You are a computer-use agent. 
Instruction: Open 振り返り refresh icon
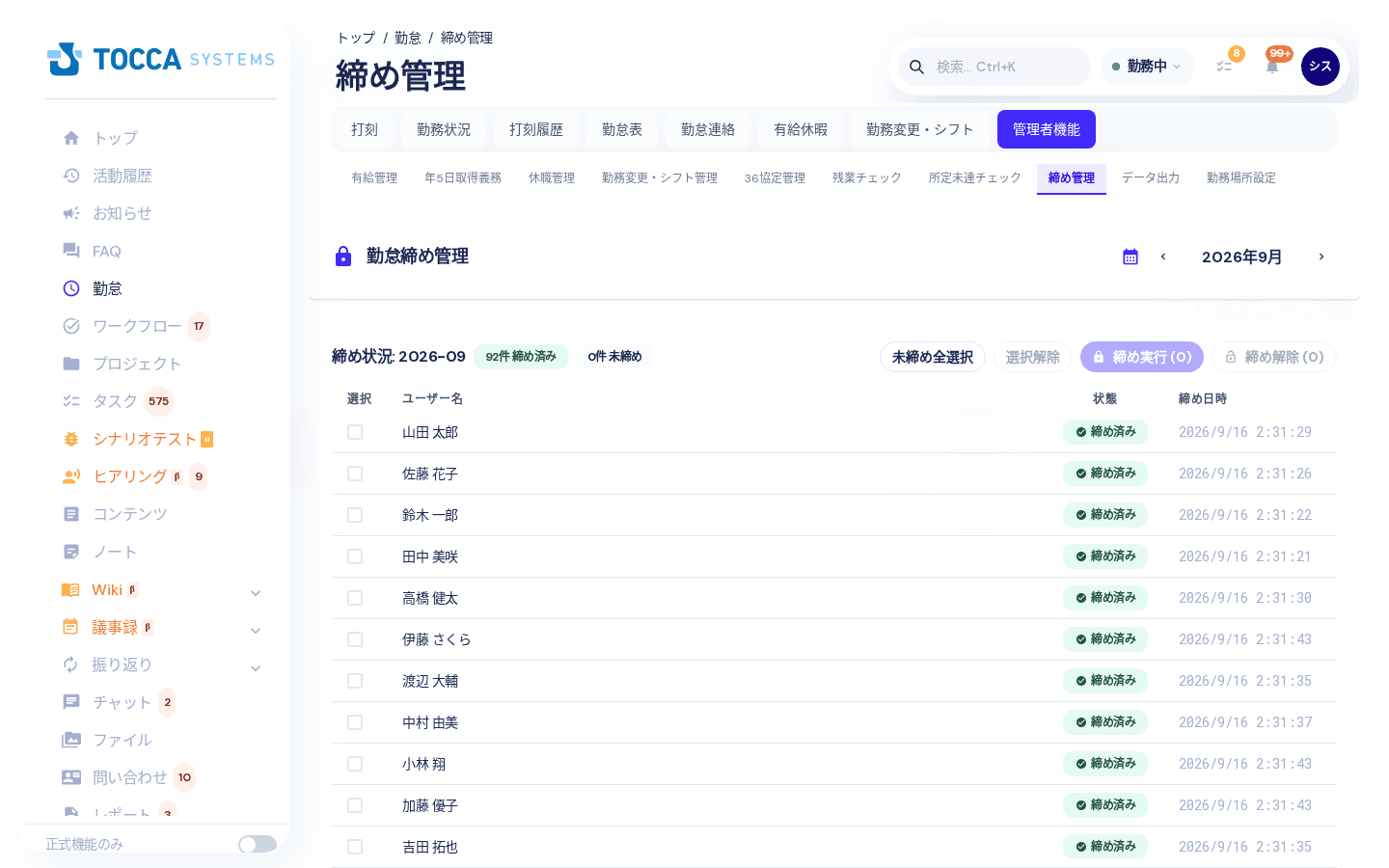70,665
